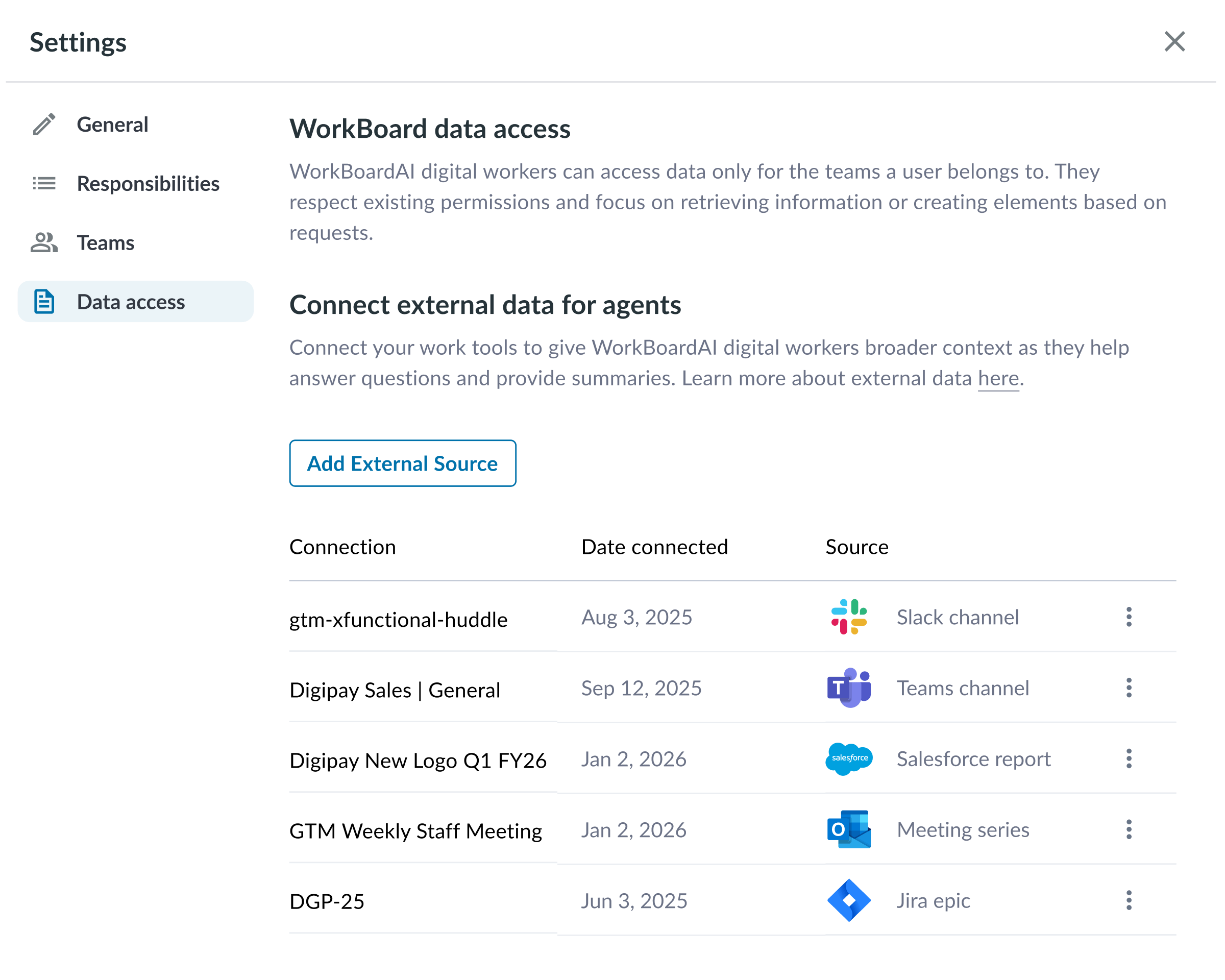Switch to the General settings section

click(x=112, y=124)
